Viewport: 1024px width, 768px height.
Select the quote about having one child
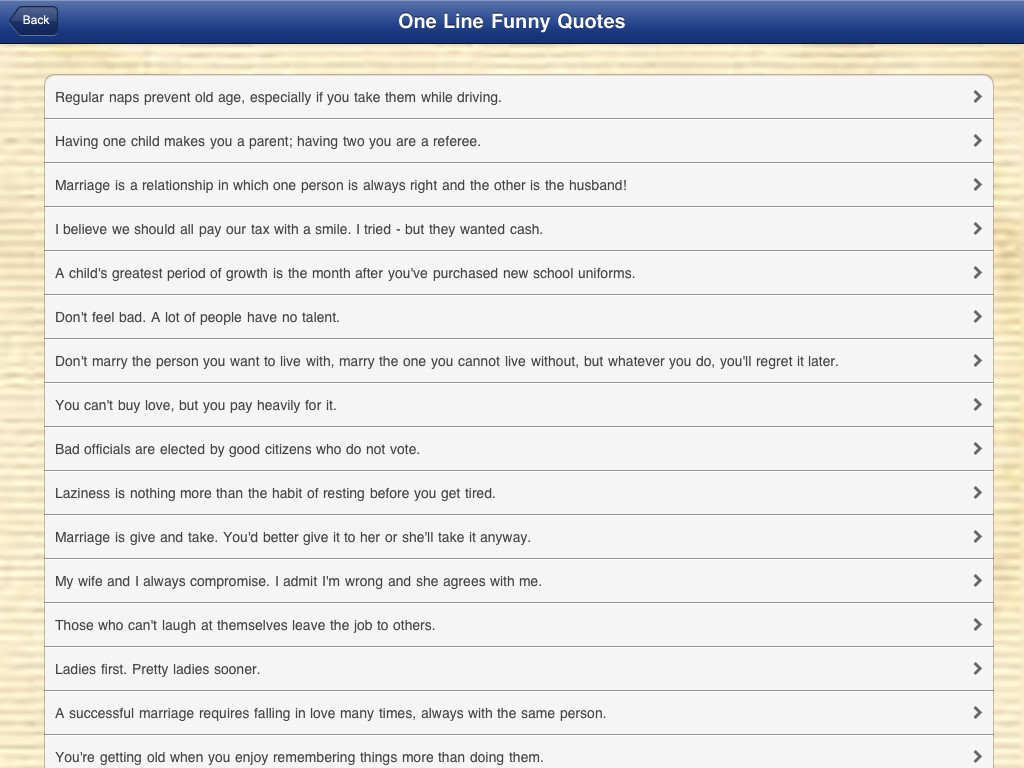click(268, 141)
